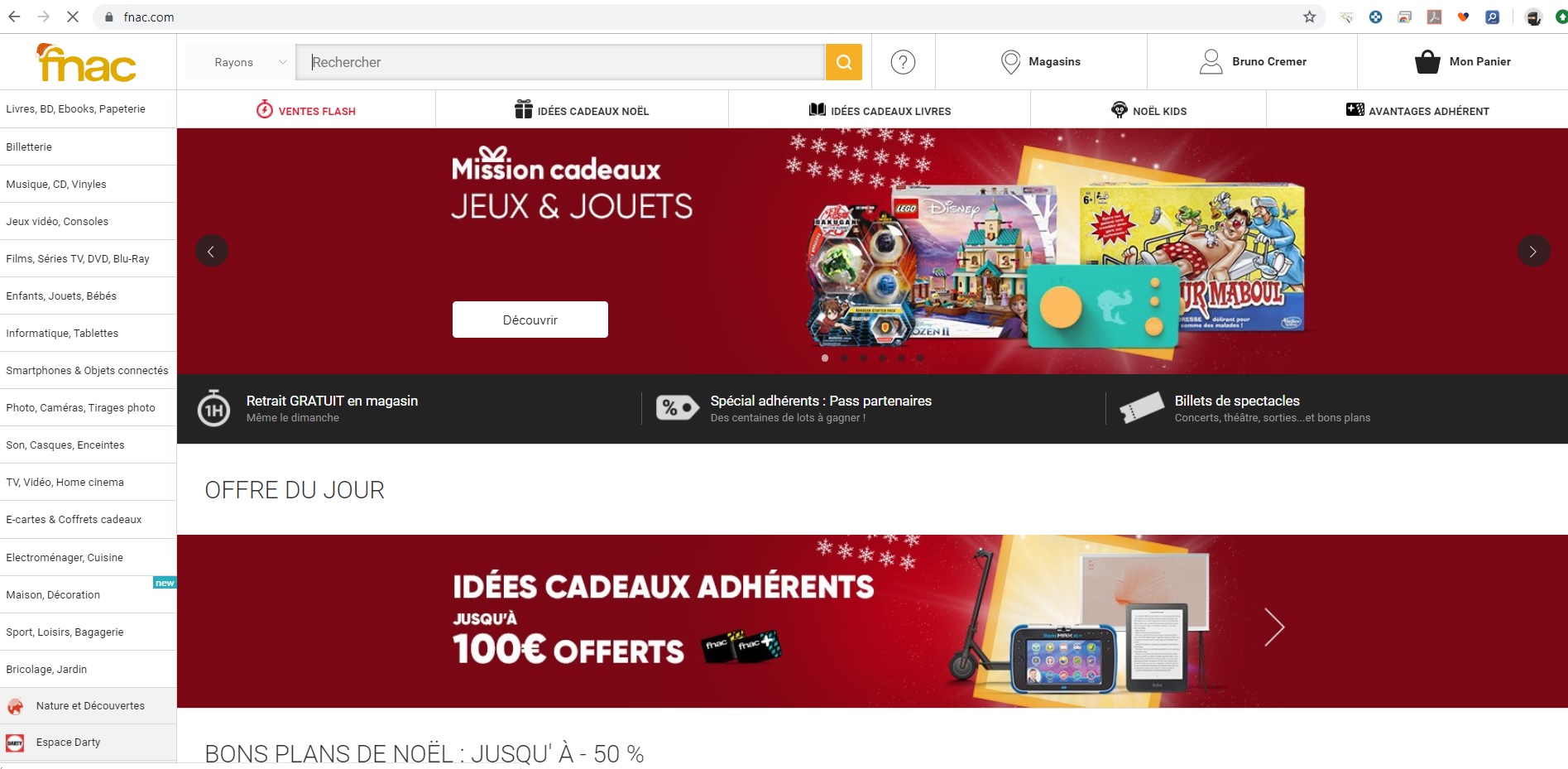
Task: Show previous banner slide with left arrow
Action: click(212, 251)
